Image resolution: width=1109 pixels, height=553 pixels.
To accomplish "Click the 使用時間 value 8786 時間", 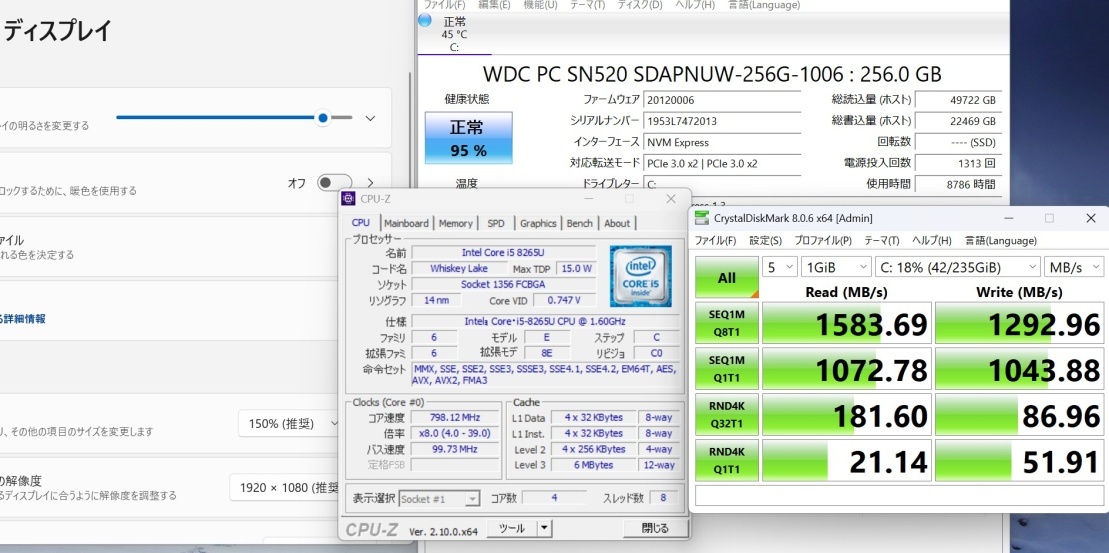I will (958, 185).
